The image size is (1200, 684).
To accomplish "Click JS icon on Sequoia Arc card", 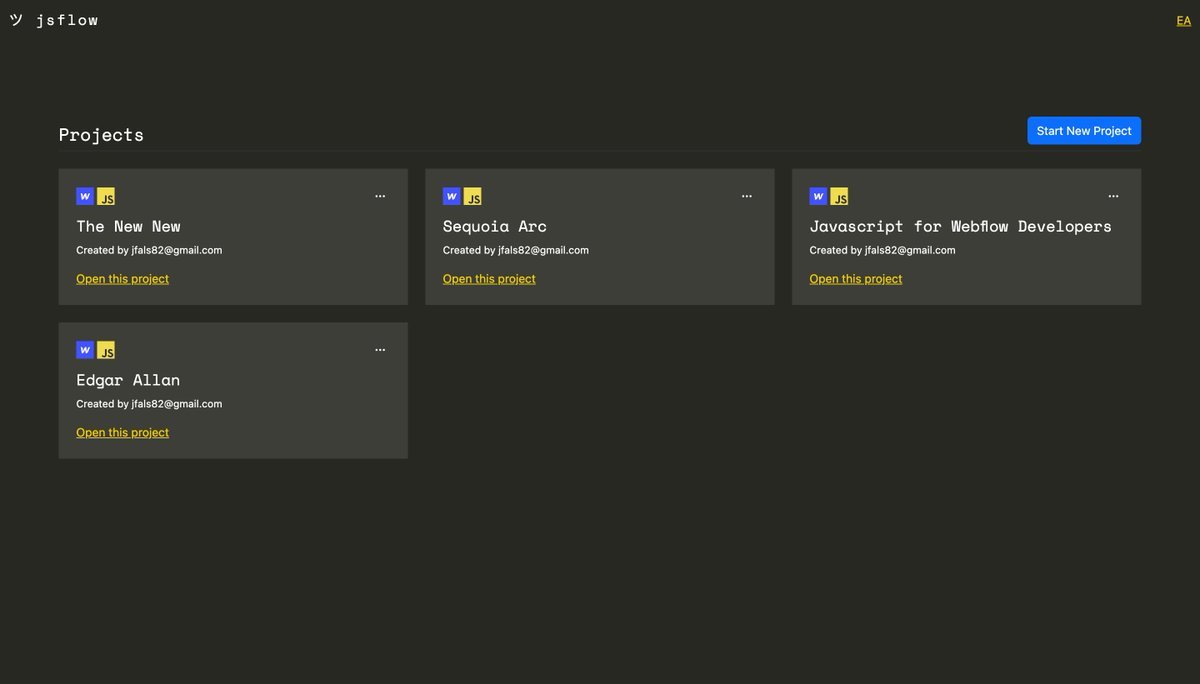I will pyautogui.click(x=473, y=197).
